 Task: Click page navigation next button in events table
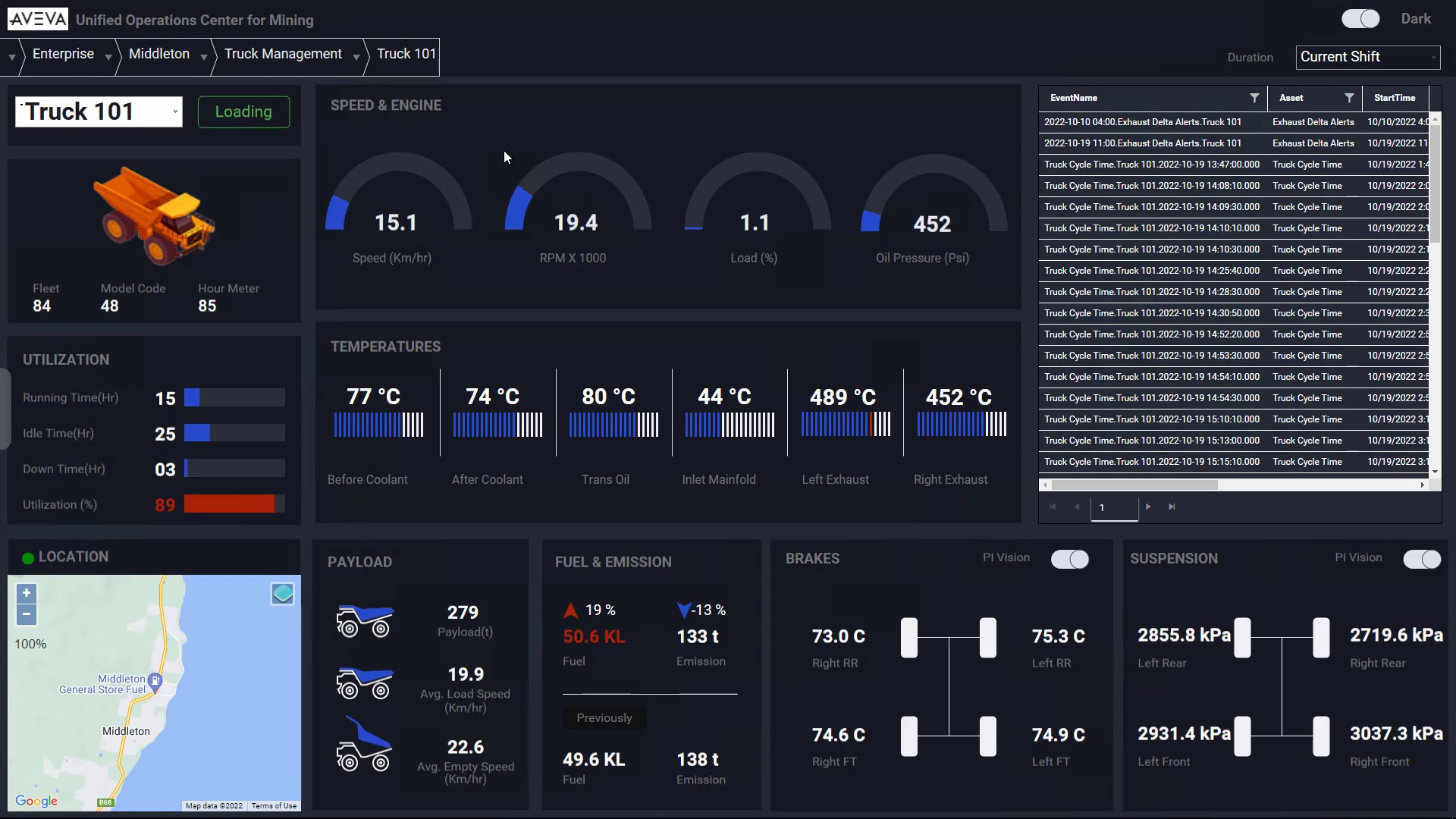pos(1148,507)
